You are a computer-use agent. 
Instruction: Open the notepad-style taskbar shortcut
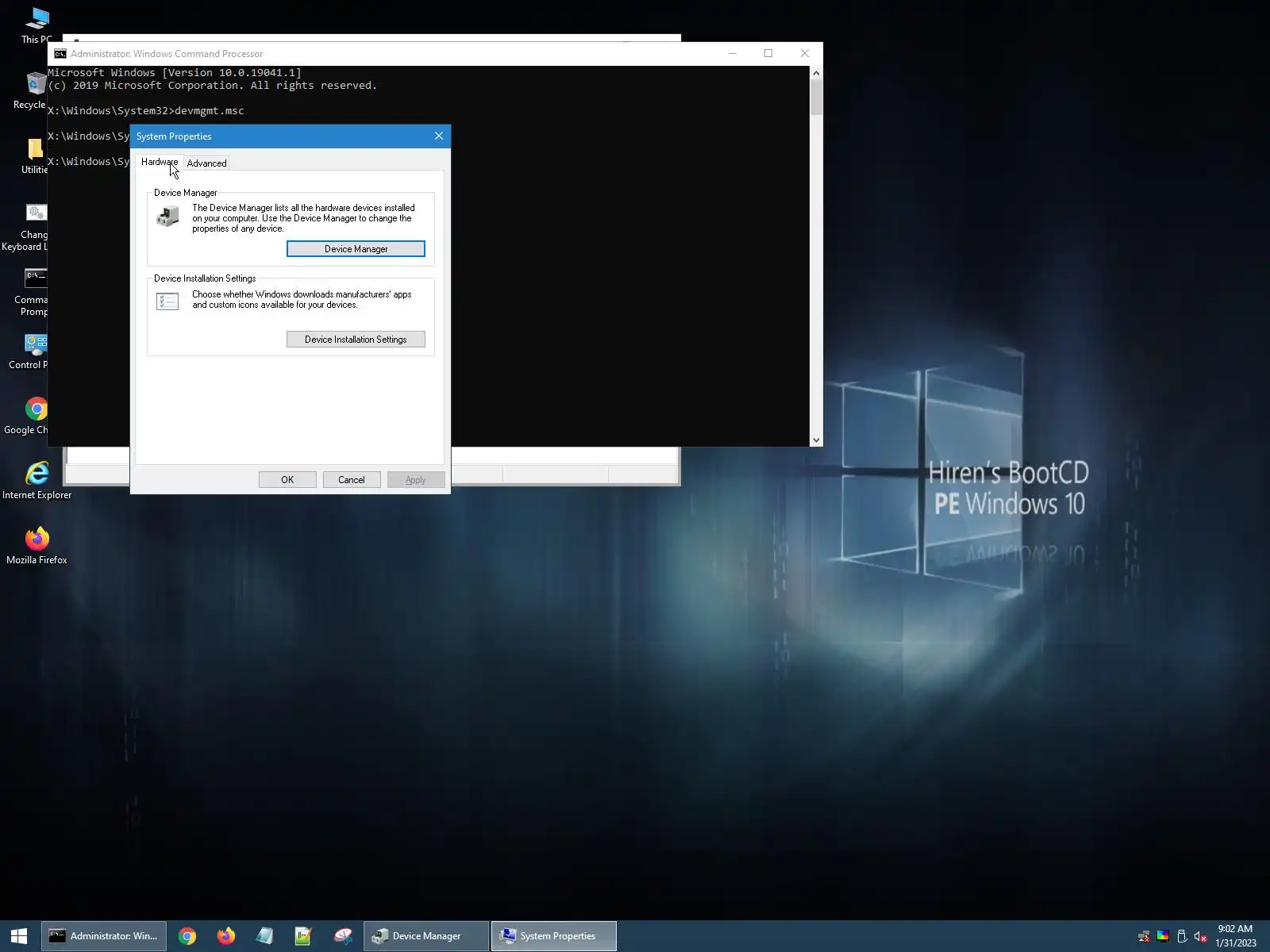click(264, 936)
